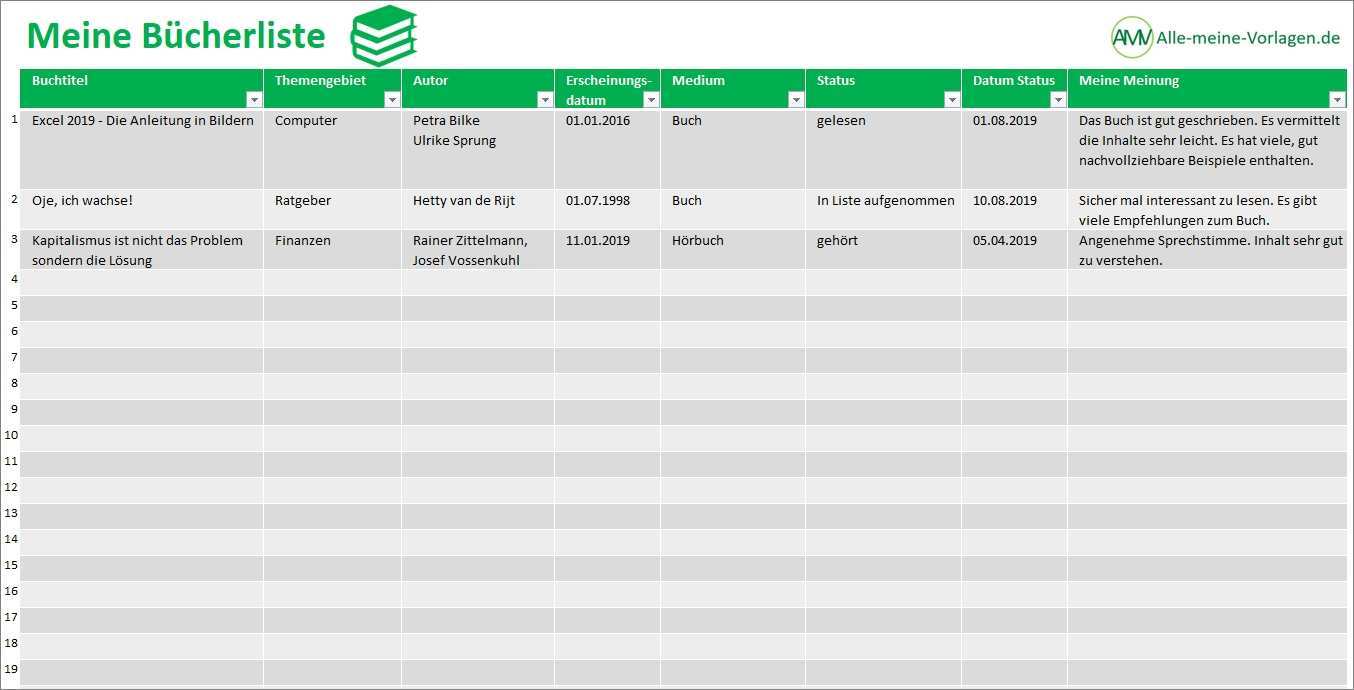Expand the Autor column filter

(x=545, y=100)
